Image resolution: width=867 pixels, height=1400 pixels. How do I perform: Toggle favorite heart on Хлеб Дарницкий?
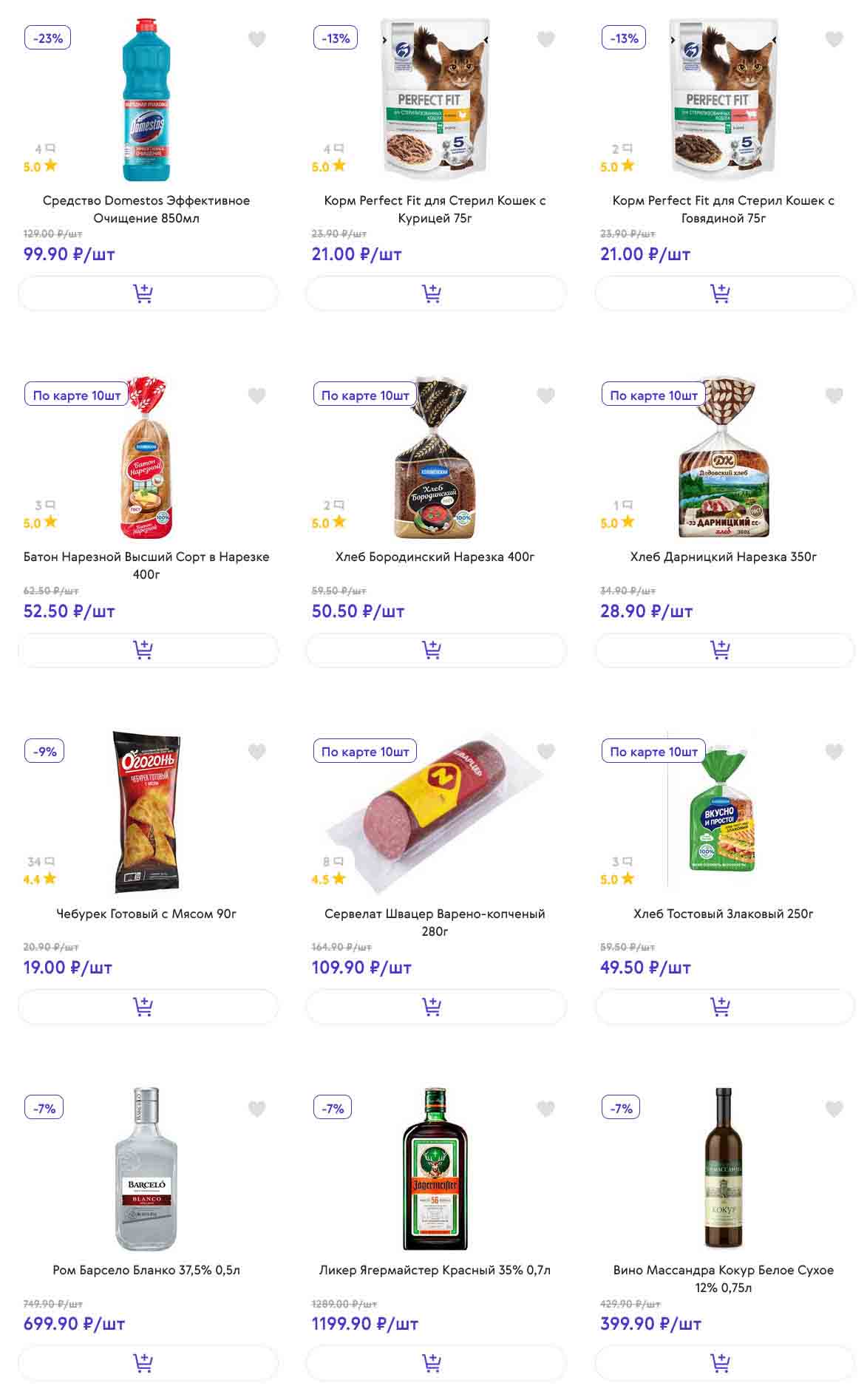(834, 395)
